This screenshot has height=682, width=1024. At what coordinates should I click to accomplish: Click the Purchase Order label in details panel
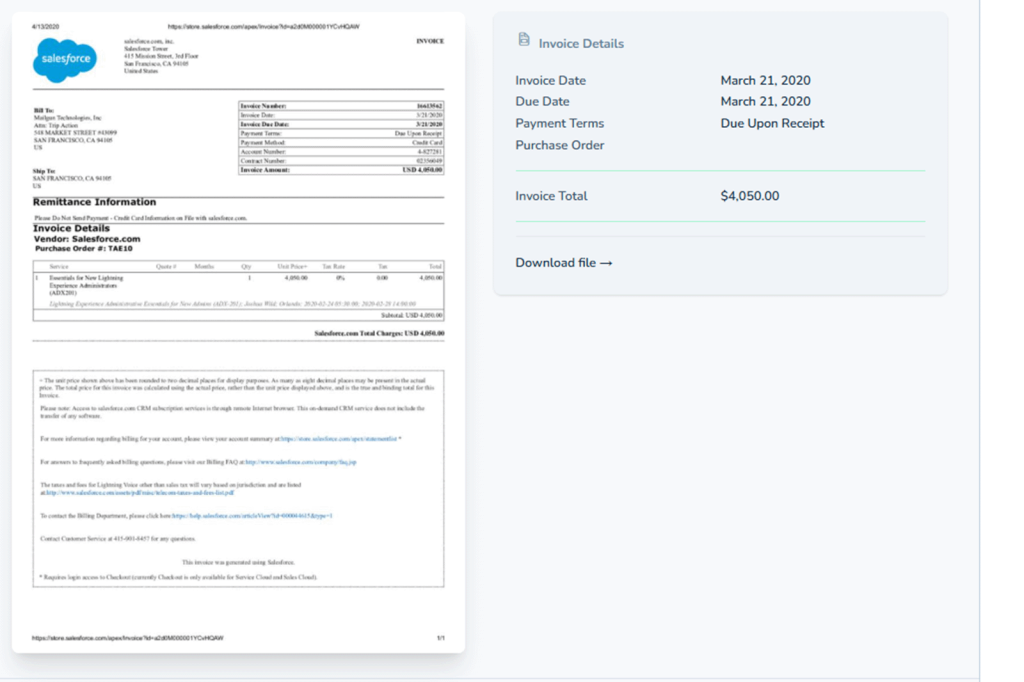tap(559, 145)
